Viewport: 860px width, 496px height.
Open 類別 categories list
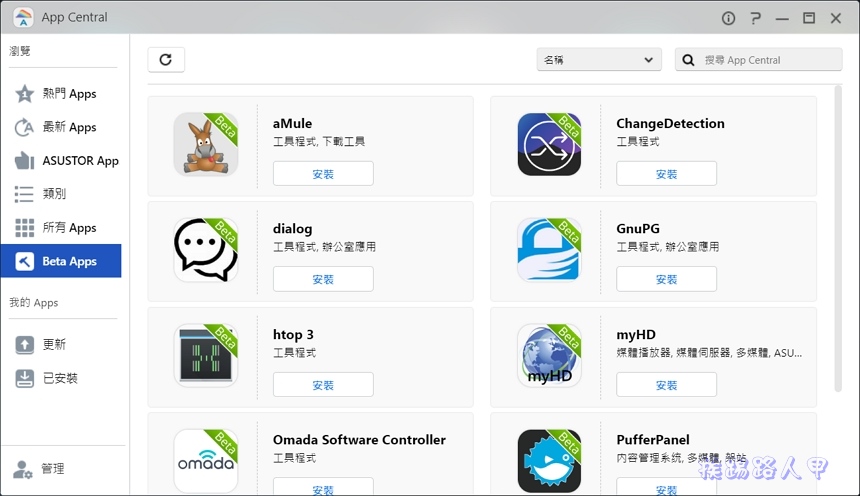tap(61, 194)
